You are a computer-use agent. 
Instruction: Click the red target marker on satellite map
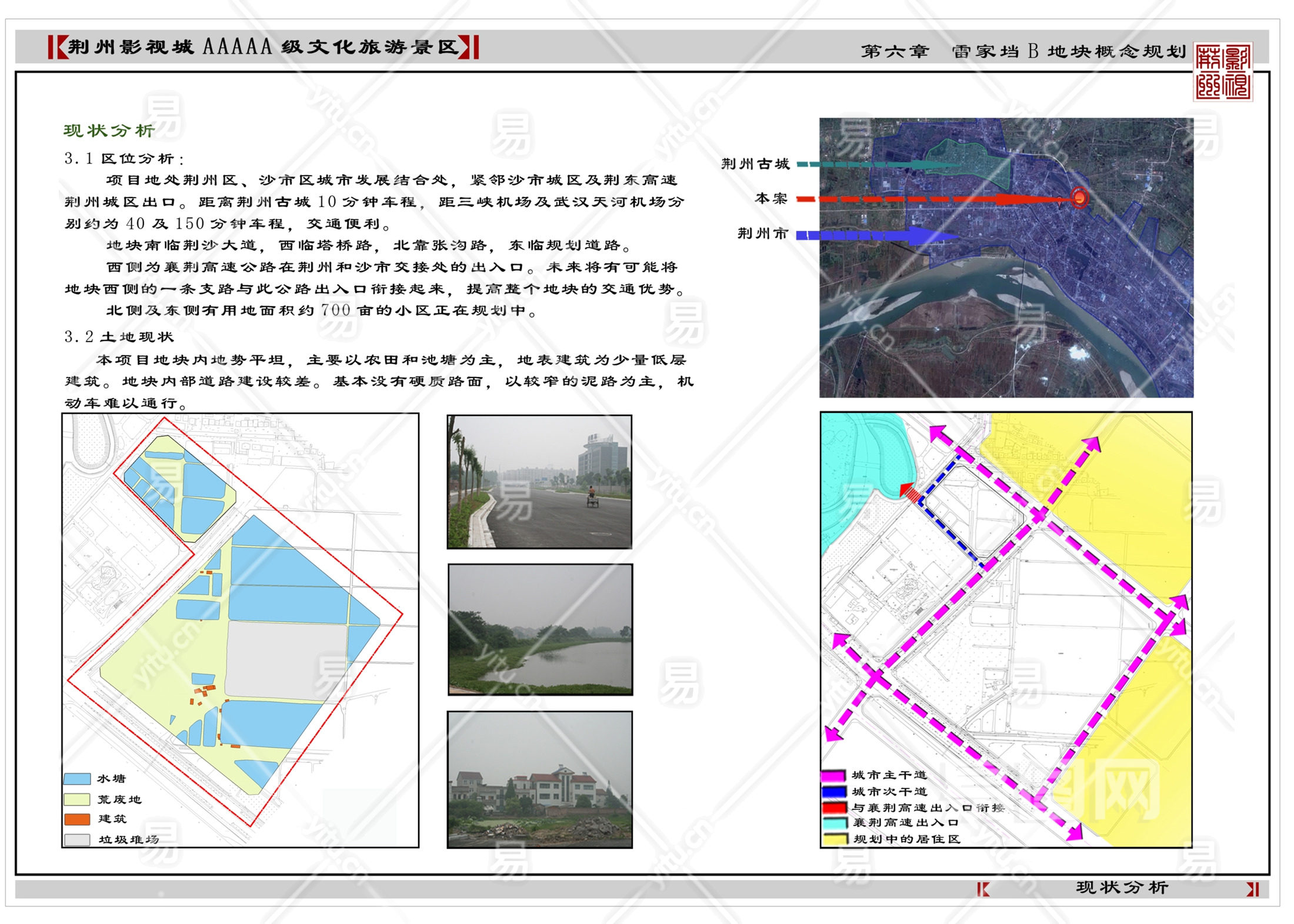(x=1079, y=198)
